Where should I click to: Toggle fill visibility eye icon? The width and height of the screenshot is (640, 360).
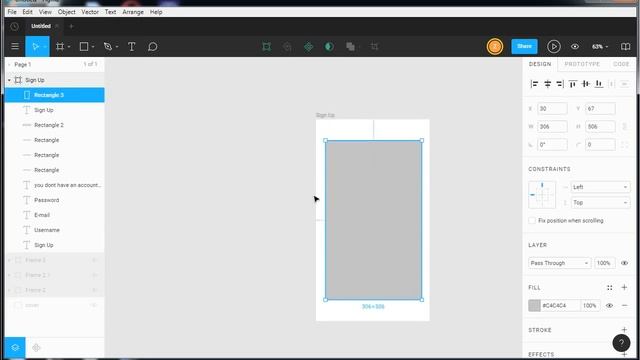pos(609,305)
